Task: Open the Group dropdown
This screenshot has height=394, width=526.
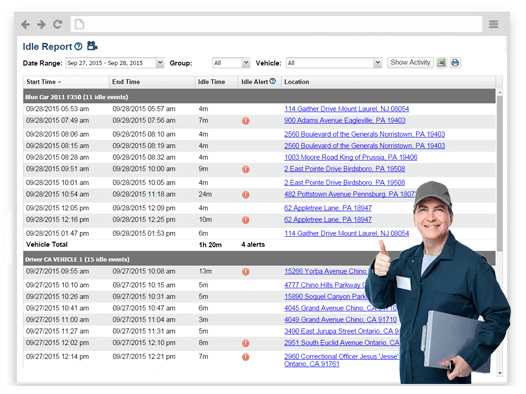Action: [246, 63]
